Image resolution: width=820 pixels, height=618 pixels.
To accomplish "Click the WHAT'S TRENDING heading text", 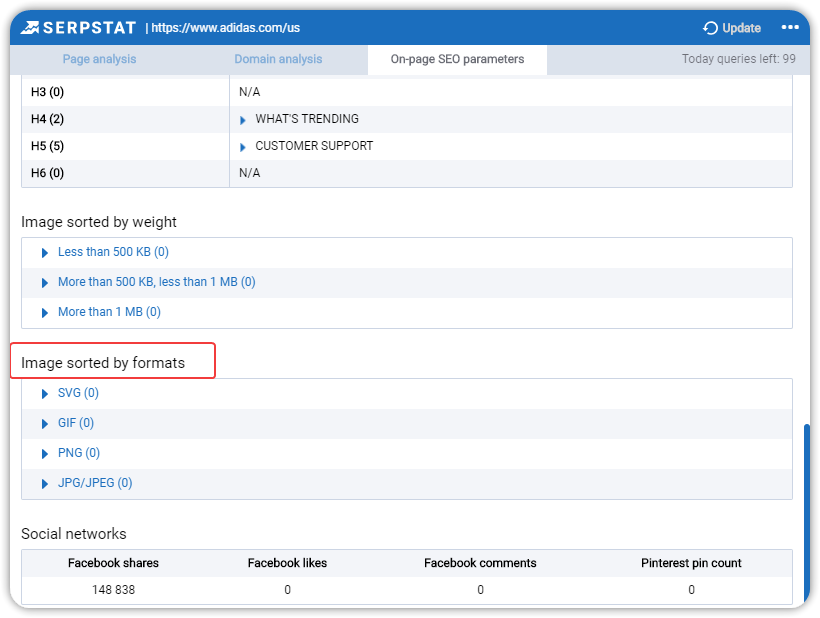I will [x=307, y=119].
